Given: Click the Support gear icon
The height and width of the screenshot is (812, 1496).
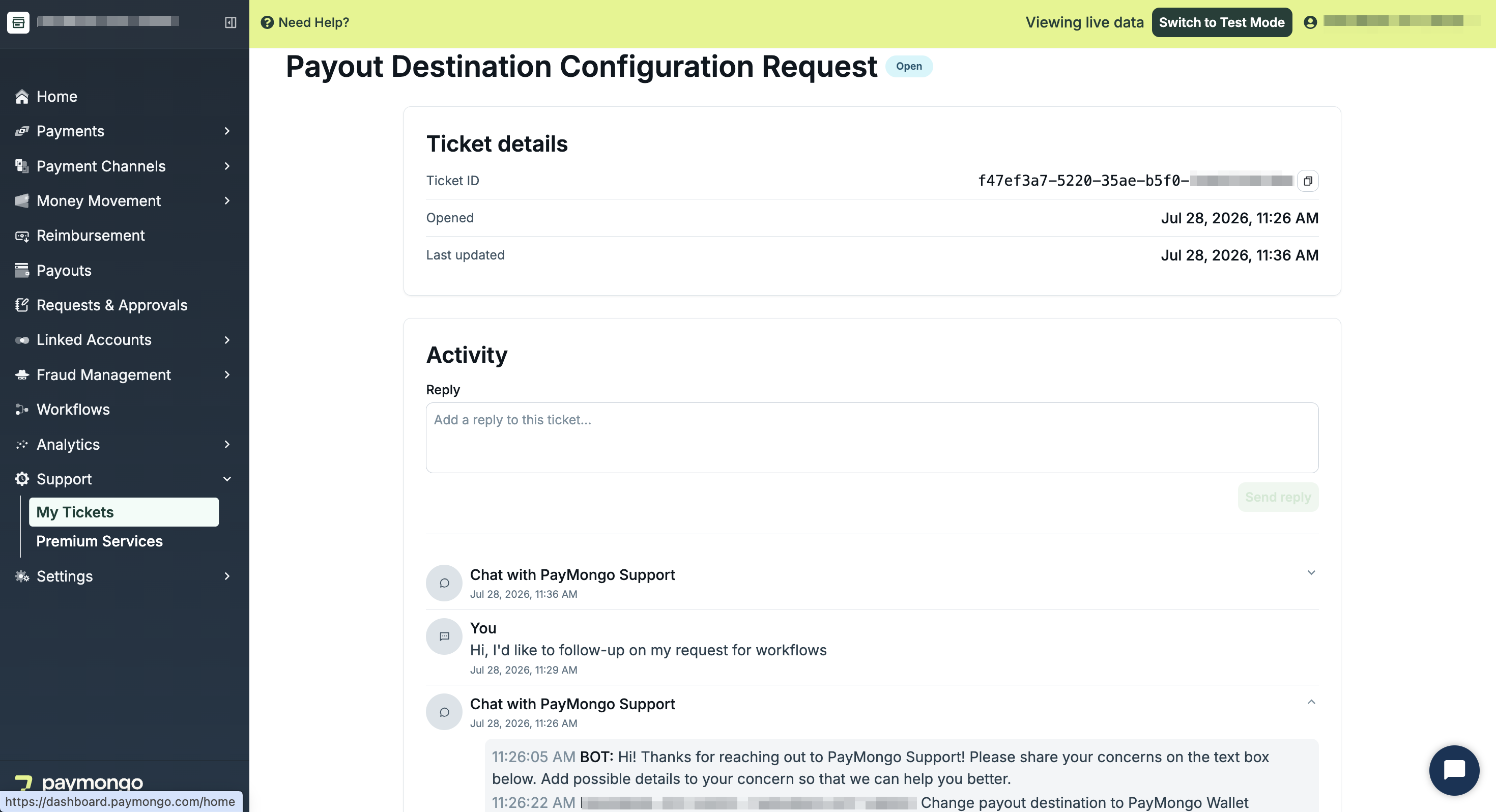Looking at the screenshot, I should [x=22, y=479].
